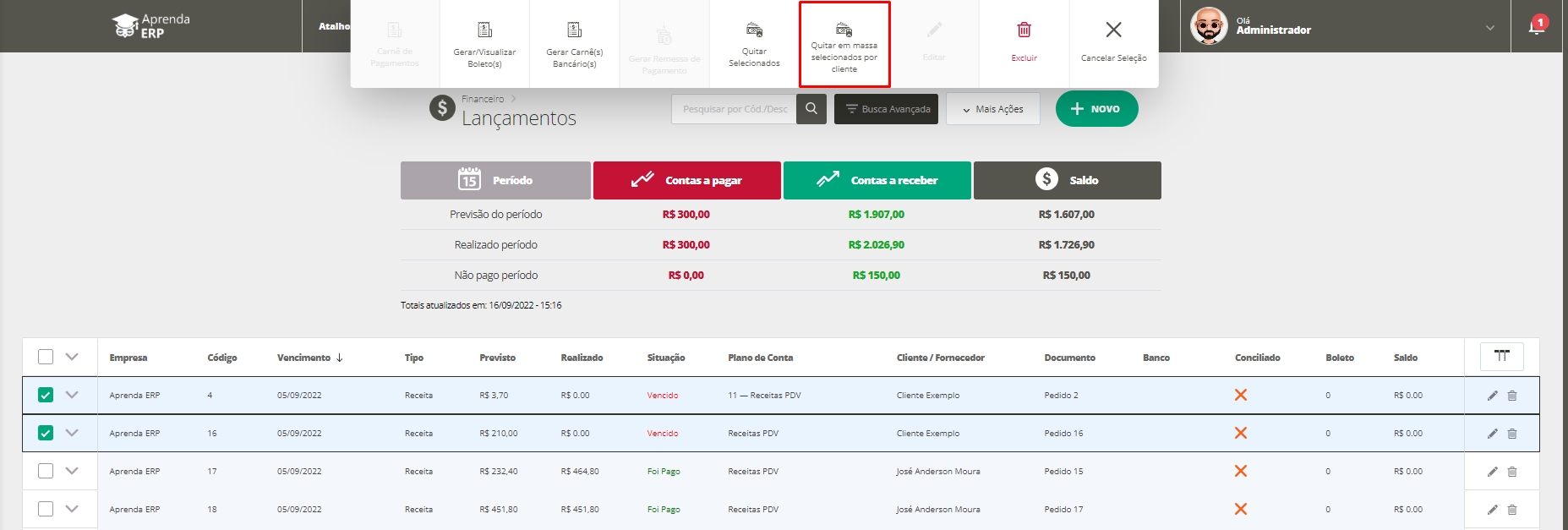The image size is (1568, 530).
Task: Uncheck the Pedido 2 row checkbox
Action: [x=46, y=395]
